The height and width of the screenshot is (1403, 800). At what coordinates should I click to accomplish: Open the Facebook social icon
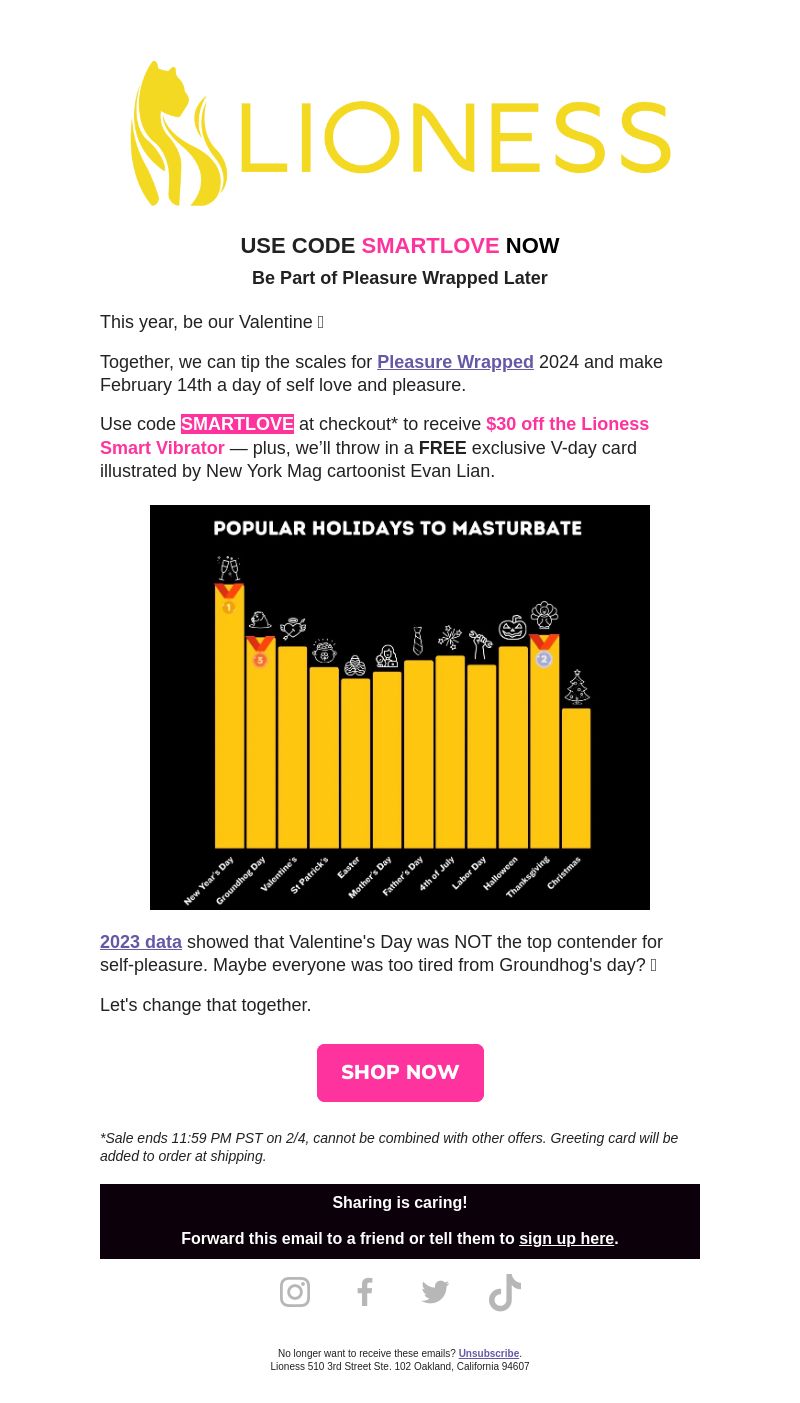[365, 1292]
